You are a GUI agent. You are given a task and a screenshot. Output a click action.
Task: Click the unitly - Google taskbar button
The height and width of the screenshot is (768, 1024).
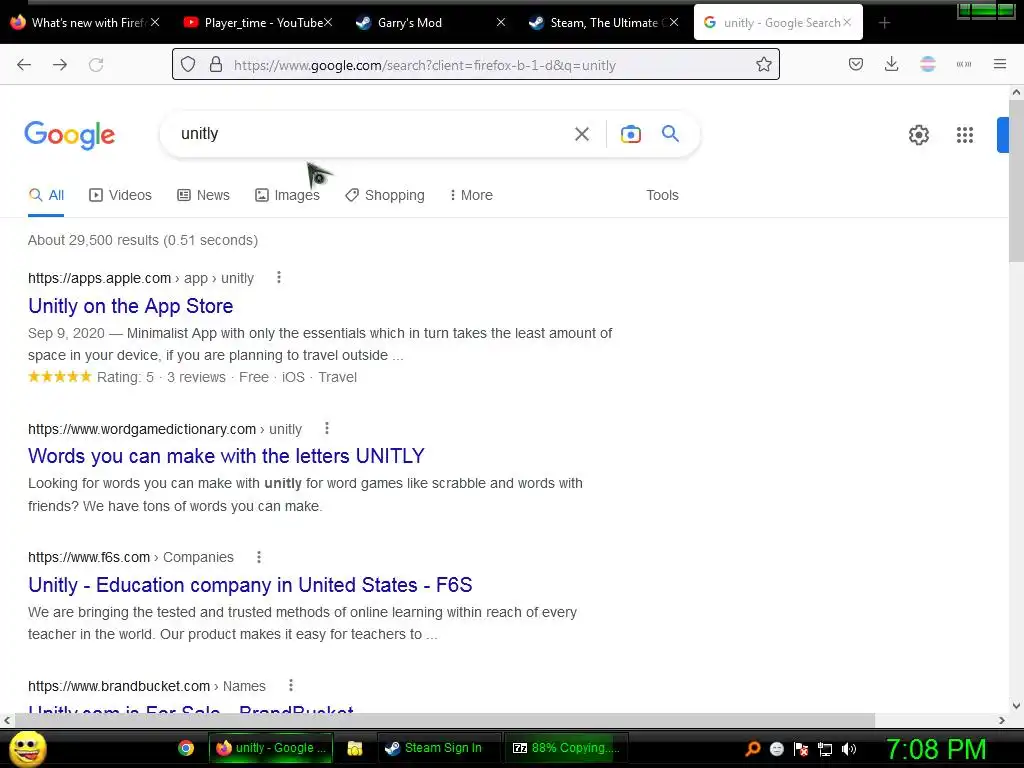coord(270,748)
